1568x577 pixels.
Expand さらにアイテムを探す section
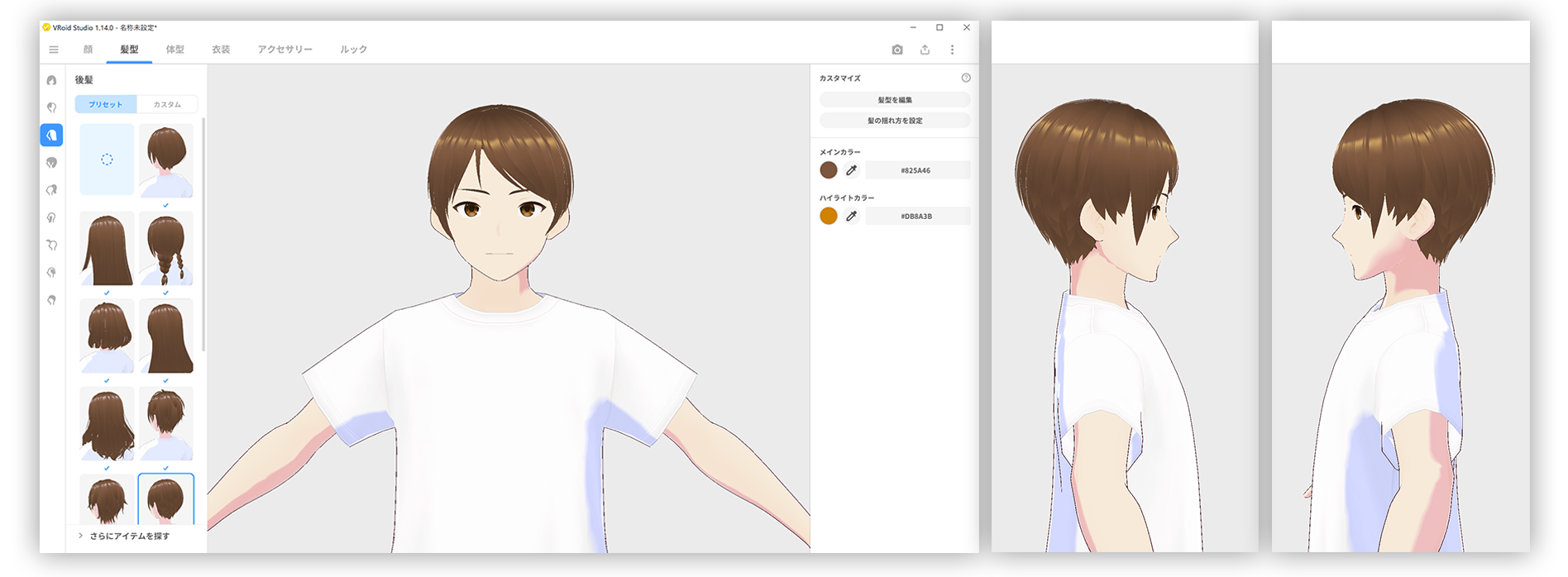click(124, 536)
